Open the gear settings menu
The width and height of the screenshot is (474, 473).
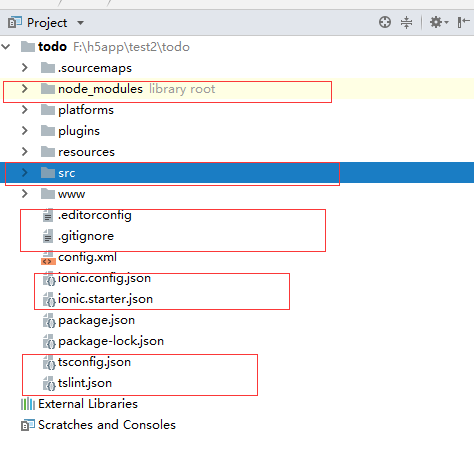point(438,22)
